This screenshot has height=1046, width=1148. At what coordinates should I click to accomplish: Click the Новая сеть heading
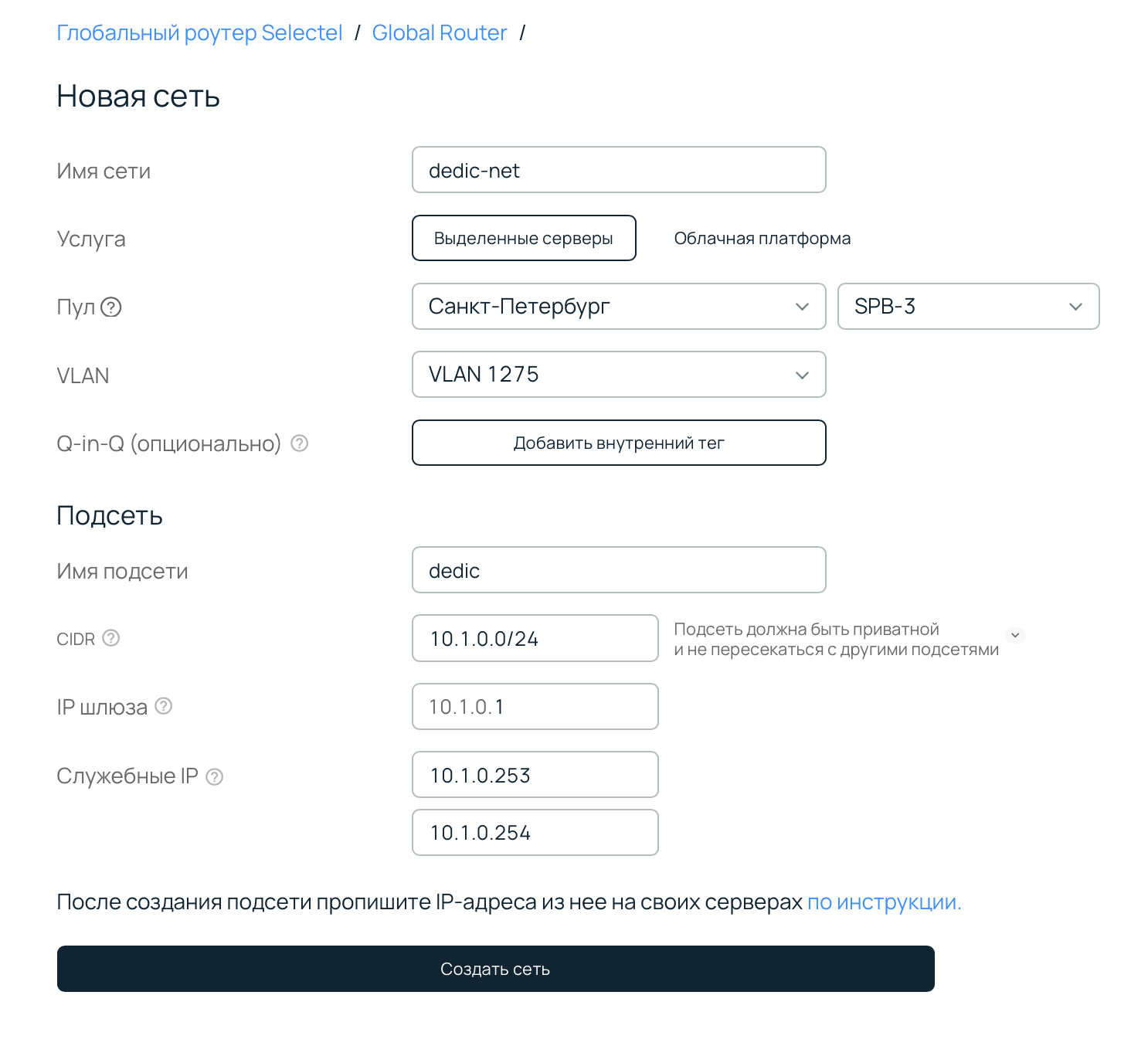(138, 97)
